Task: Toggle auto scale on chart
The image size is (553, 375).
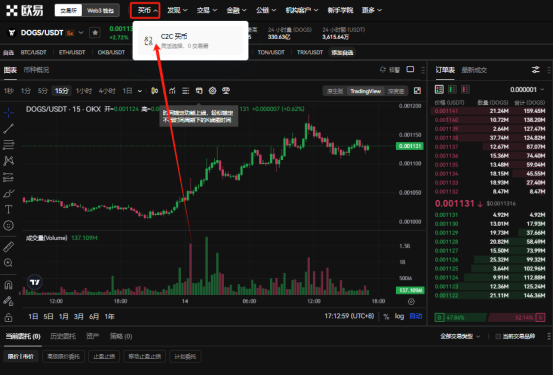Action: pos(415,316)
